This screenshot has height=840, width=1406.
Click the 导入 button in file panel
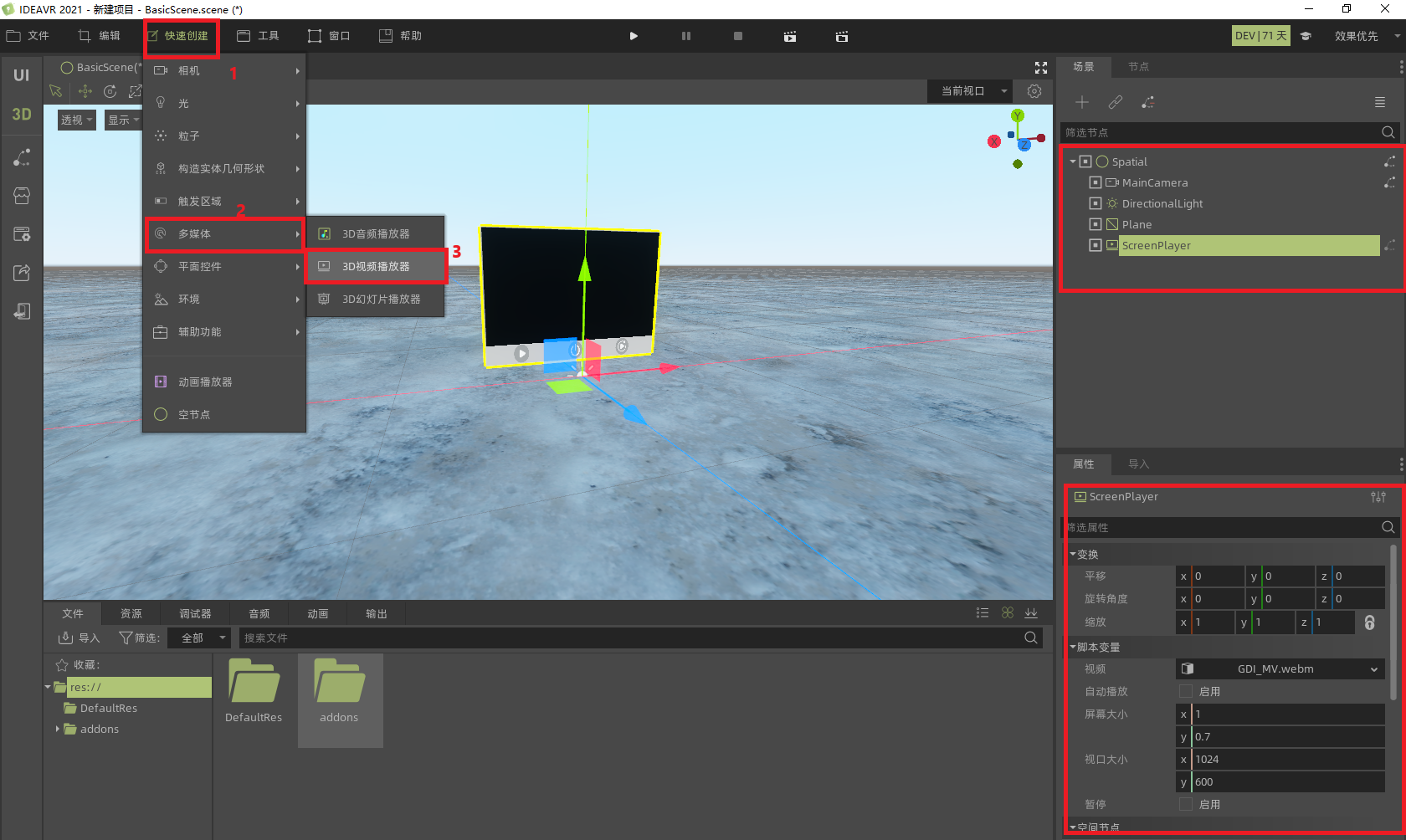click(x=79, y=638)
